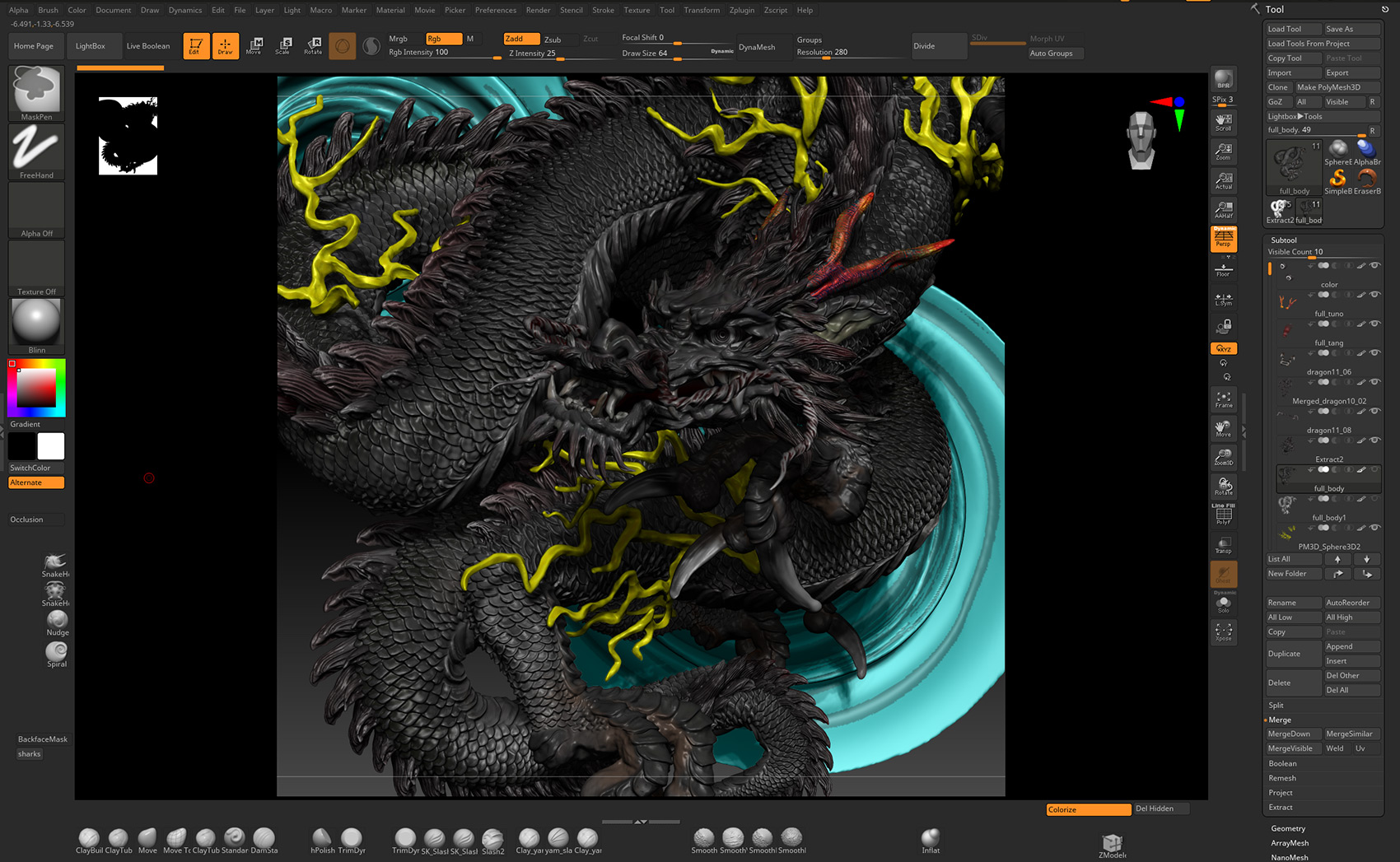
Task: Frame the mesh with the Frame icon
Action: [1224, 399]
